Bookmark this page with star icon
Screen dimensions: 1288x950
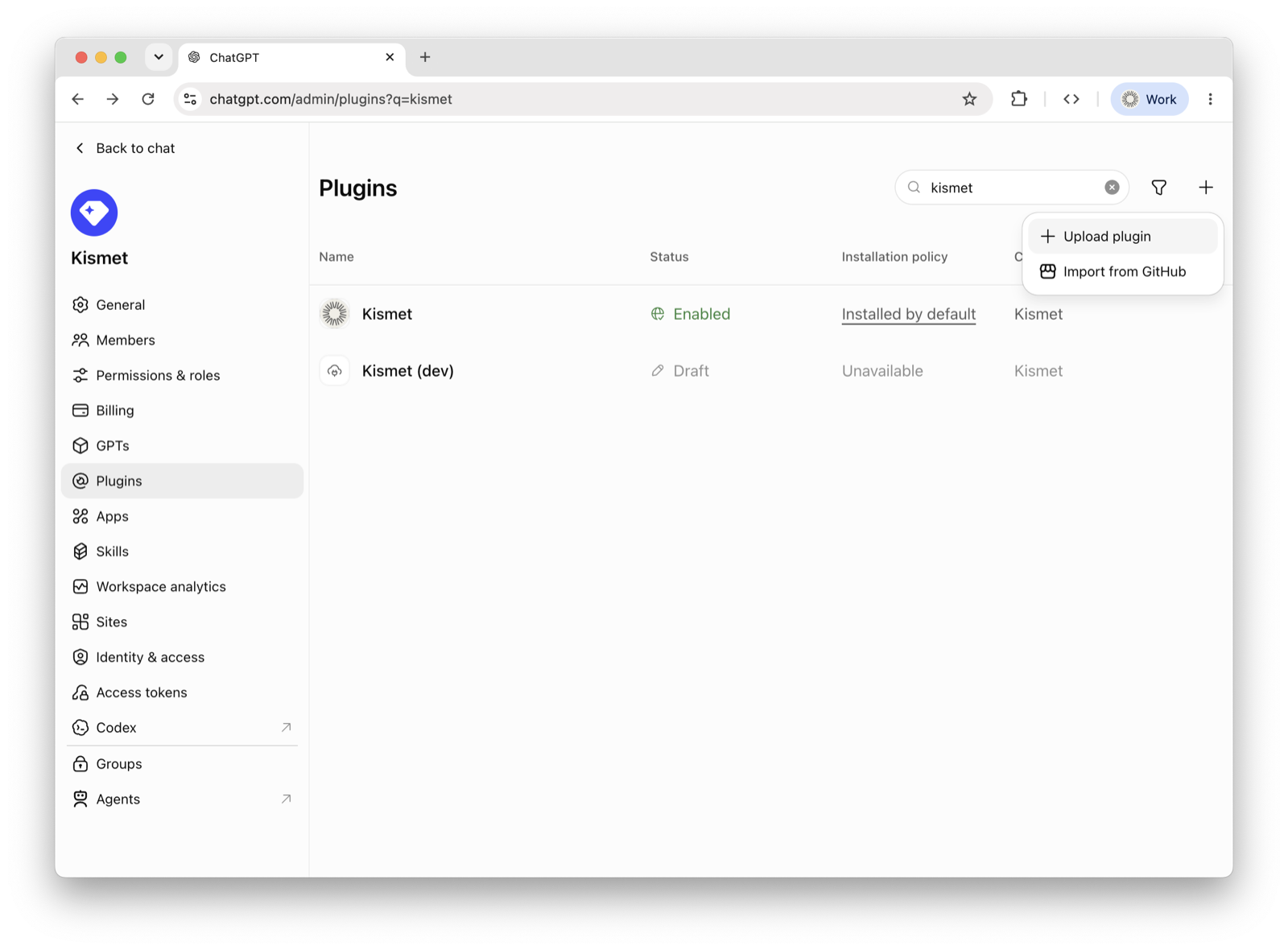[969, 99]
